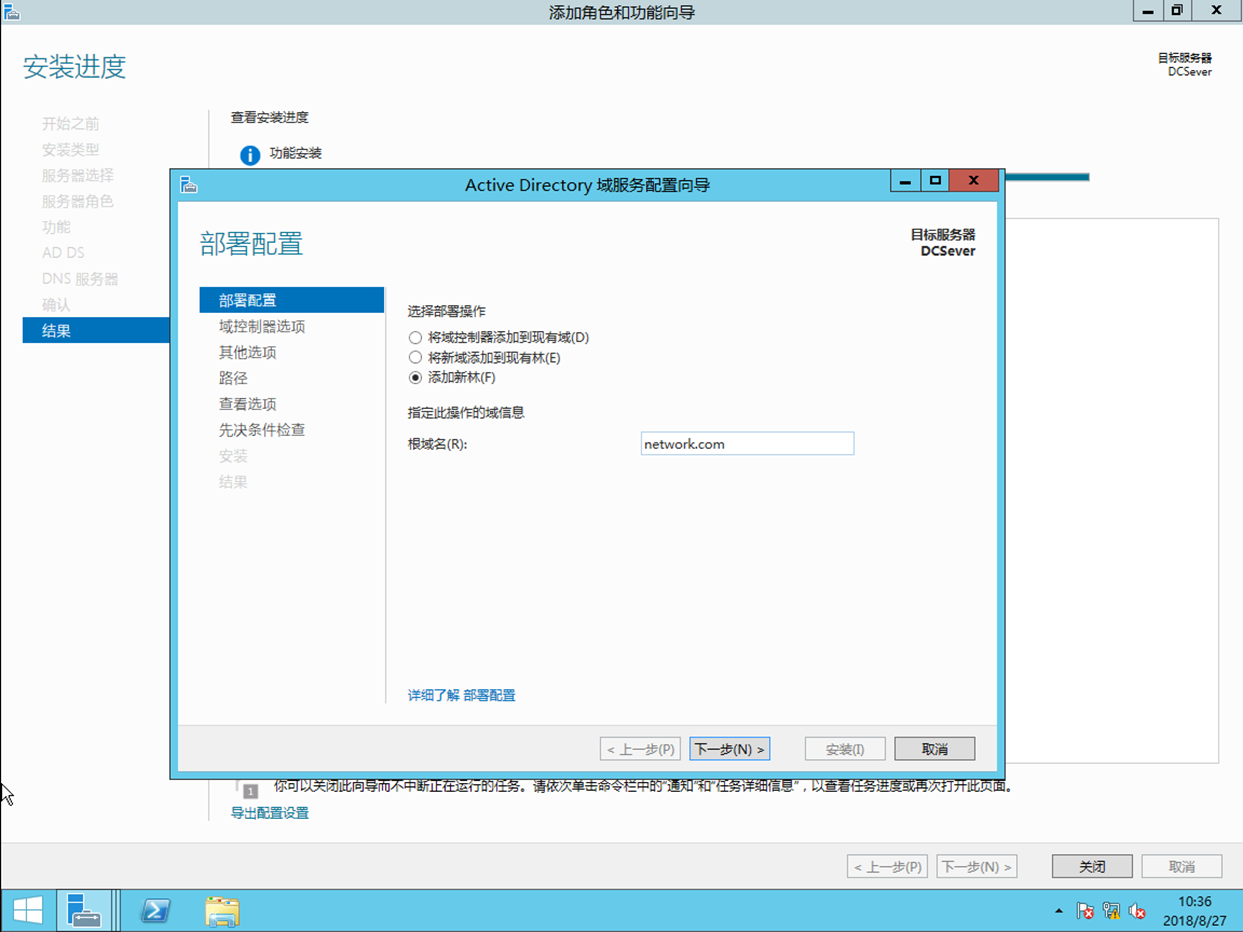
Task: Select 将域控制器添加到现有域(D) radio option
Action: point(415,338)
